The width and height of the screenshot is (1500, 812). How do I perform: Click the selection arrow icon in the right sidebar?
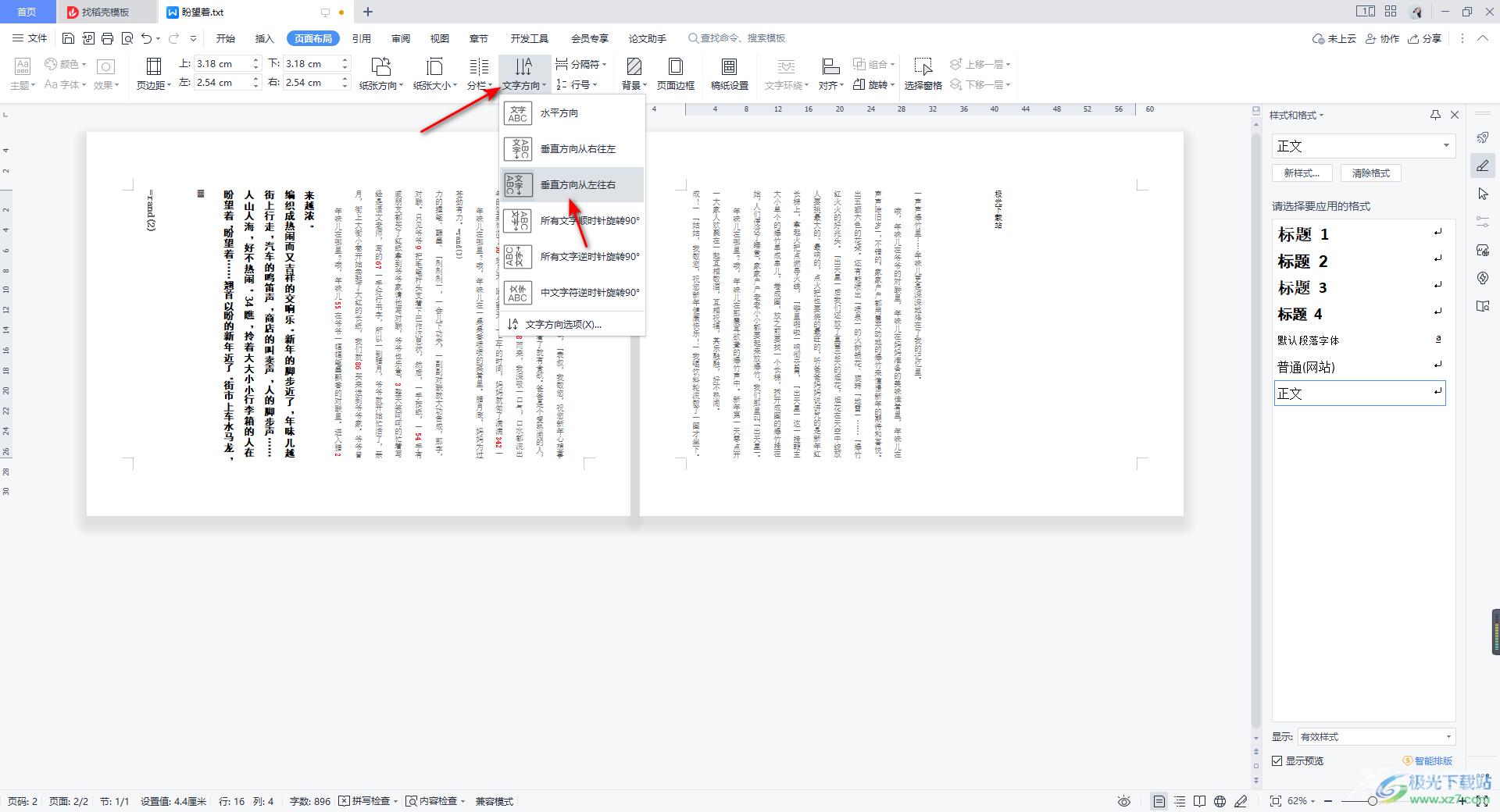(x=1483, y=194)
